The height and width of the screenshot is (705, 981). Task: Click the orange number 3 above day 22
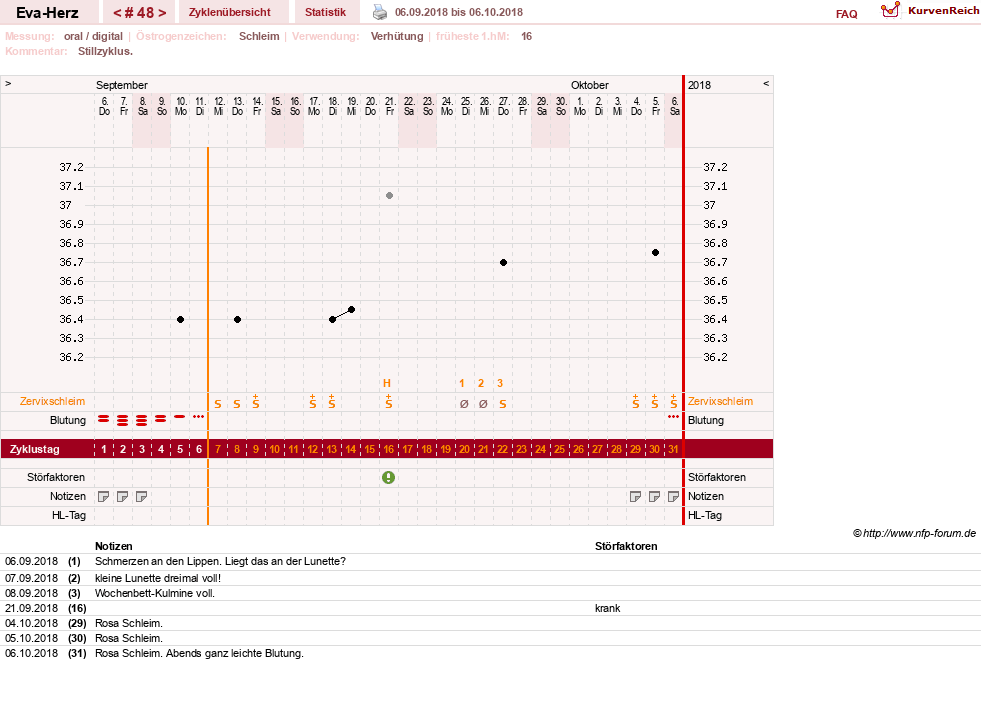point(500,383)
